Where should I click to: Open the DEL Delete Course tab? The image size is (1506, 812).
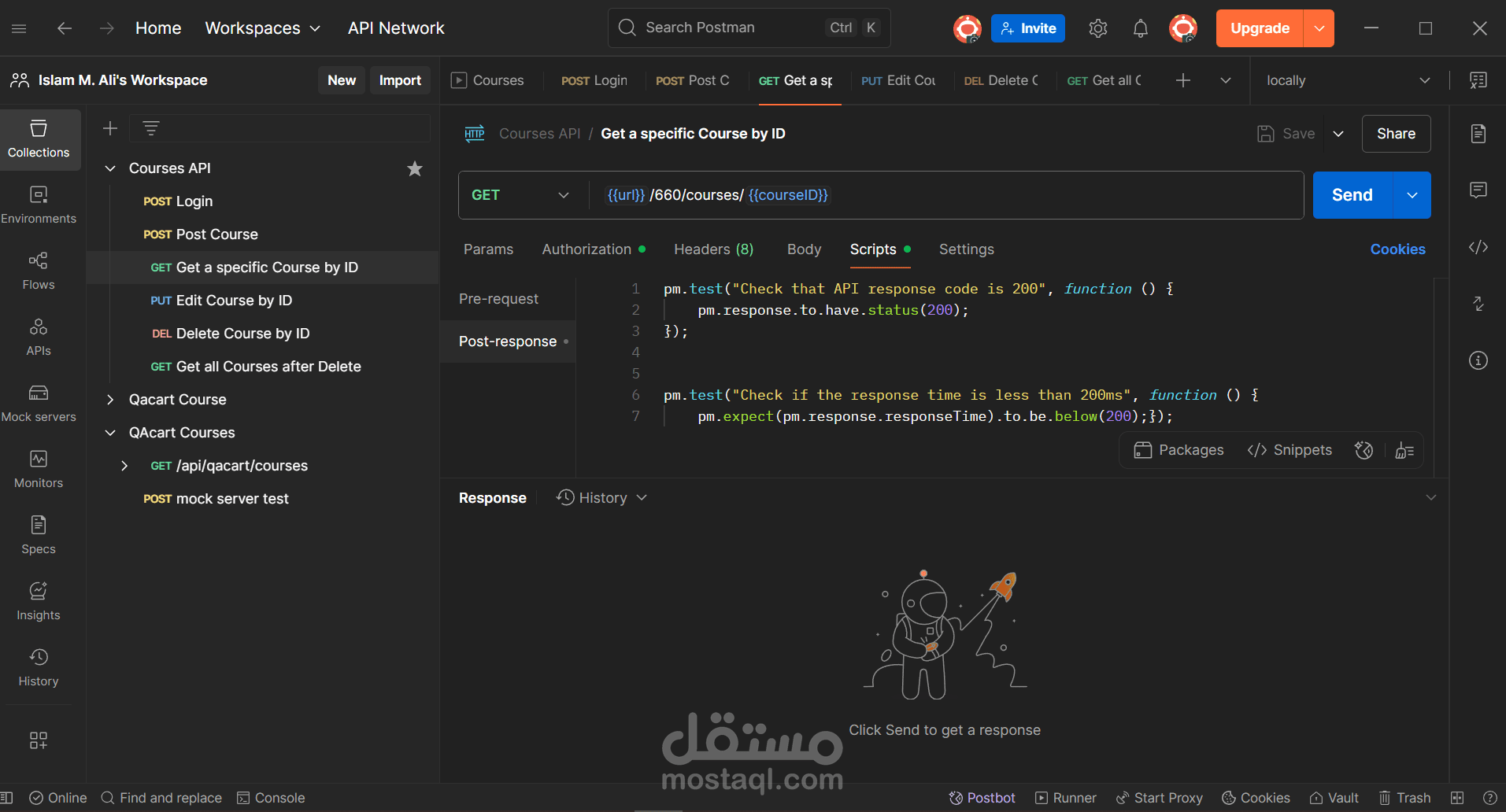pos(1001,80)
